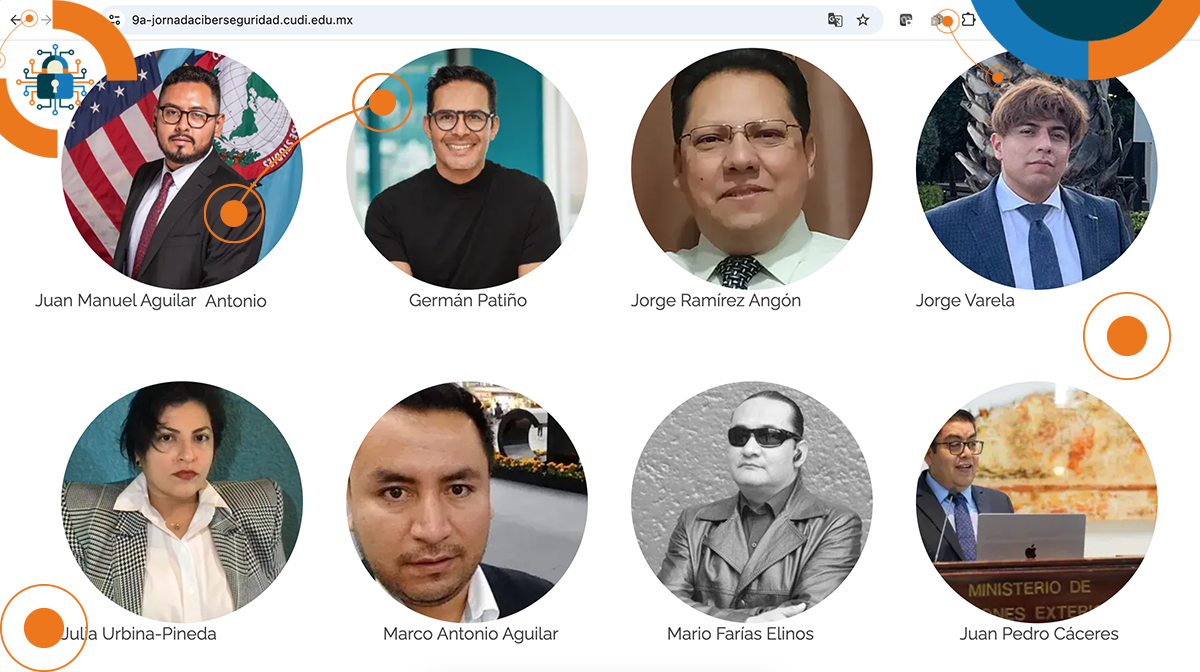Toggle translation of the speakers page

click(x=835, y=19)
